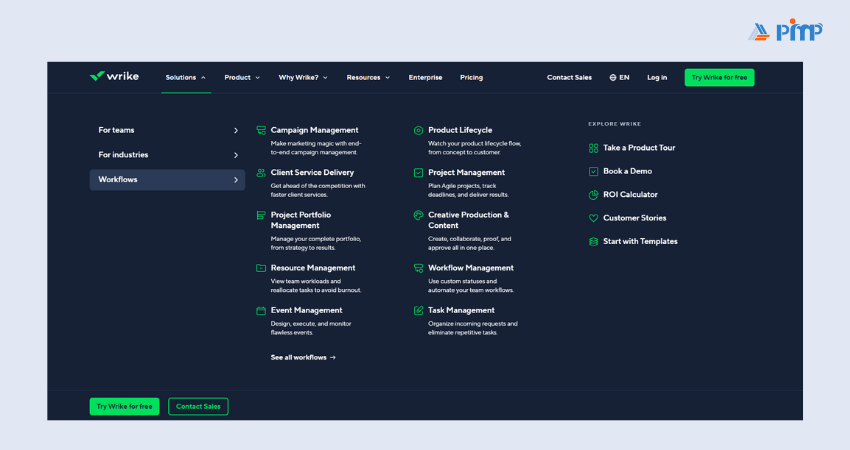The height and width of the screenshot is (450, 850).
Task: Open Resource Management workflow
Action: click(x=313, y=268)
